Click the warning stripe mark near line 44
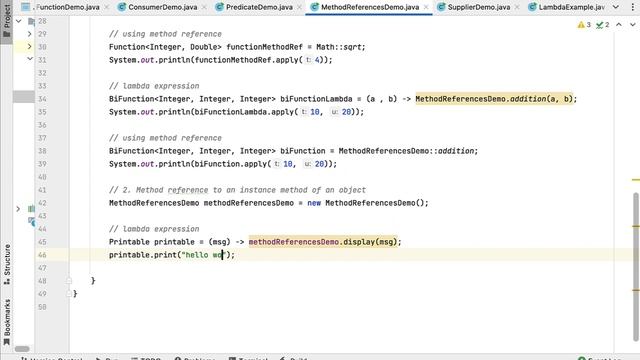Screen dimensions: 640x360 pyautogui.click(x=636, y=226)
